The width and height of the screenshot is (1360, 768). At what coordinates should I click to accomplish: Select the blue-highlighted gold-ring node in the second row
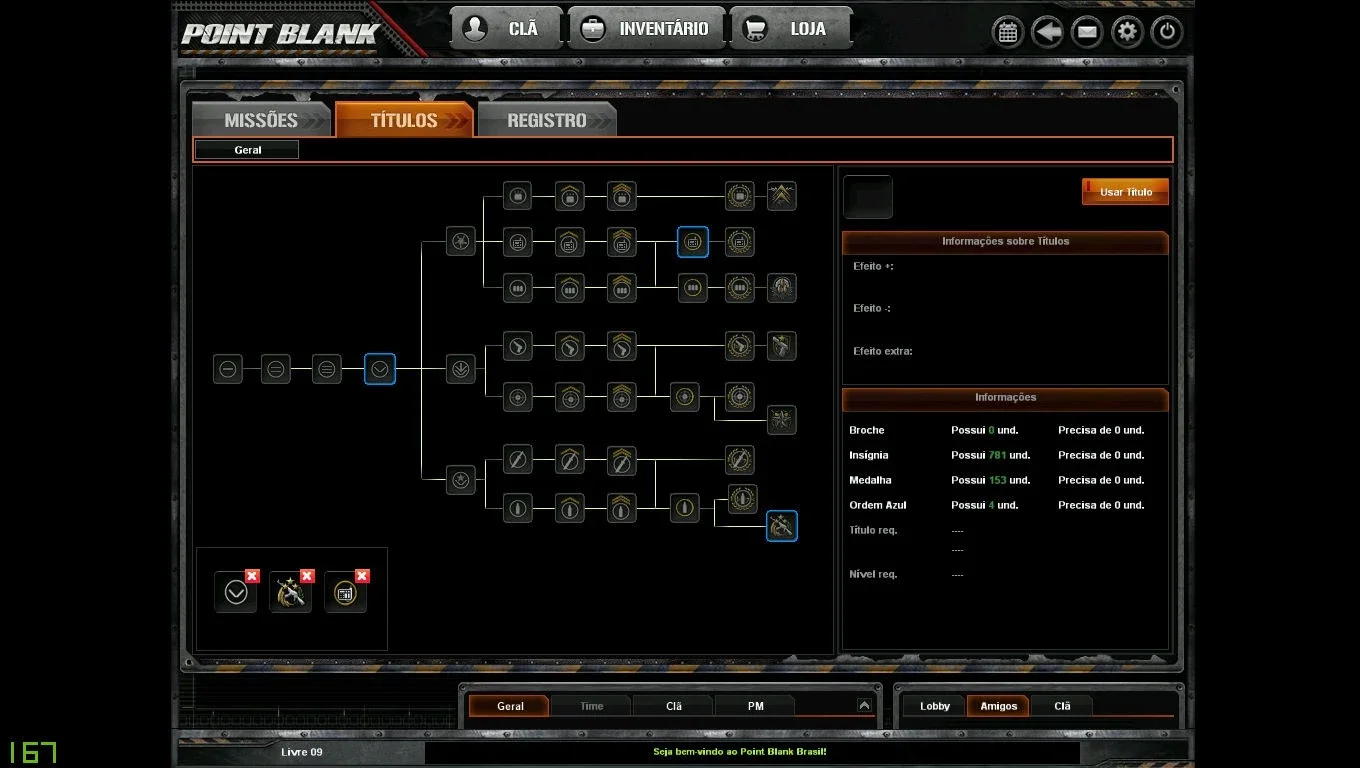(x=693, y=241)
